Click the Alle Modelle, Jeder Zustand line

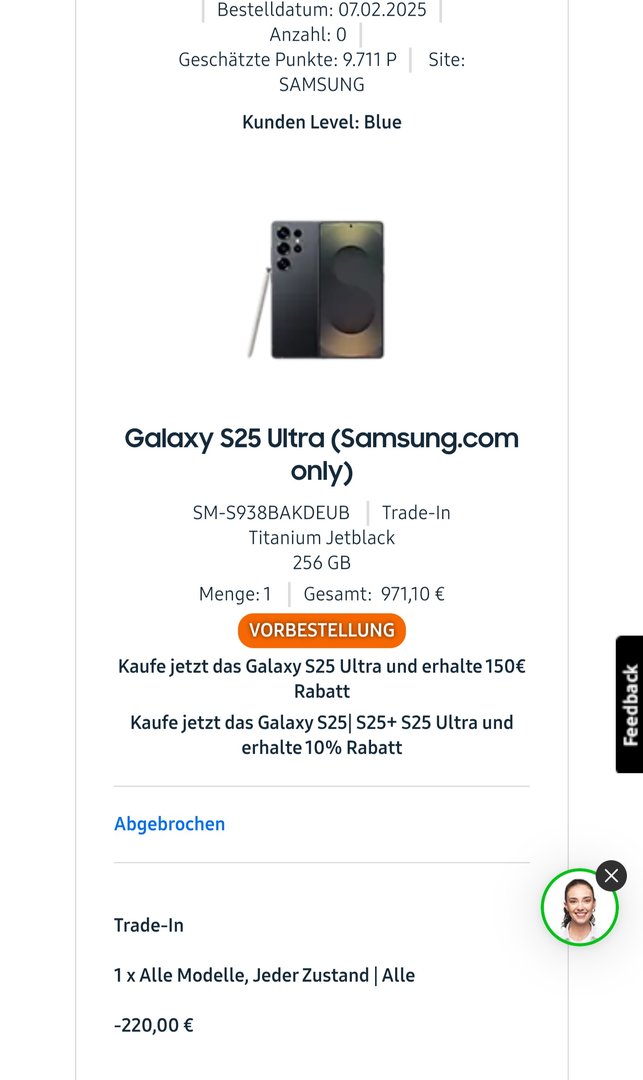point(264,975)
